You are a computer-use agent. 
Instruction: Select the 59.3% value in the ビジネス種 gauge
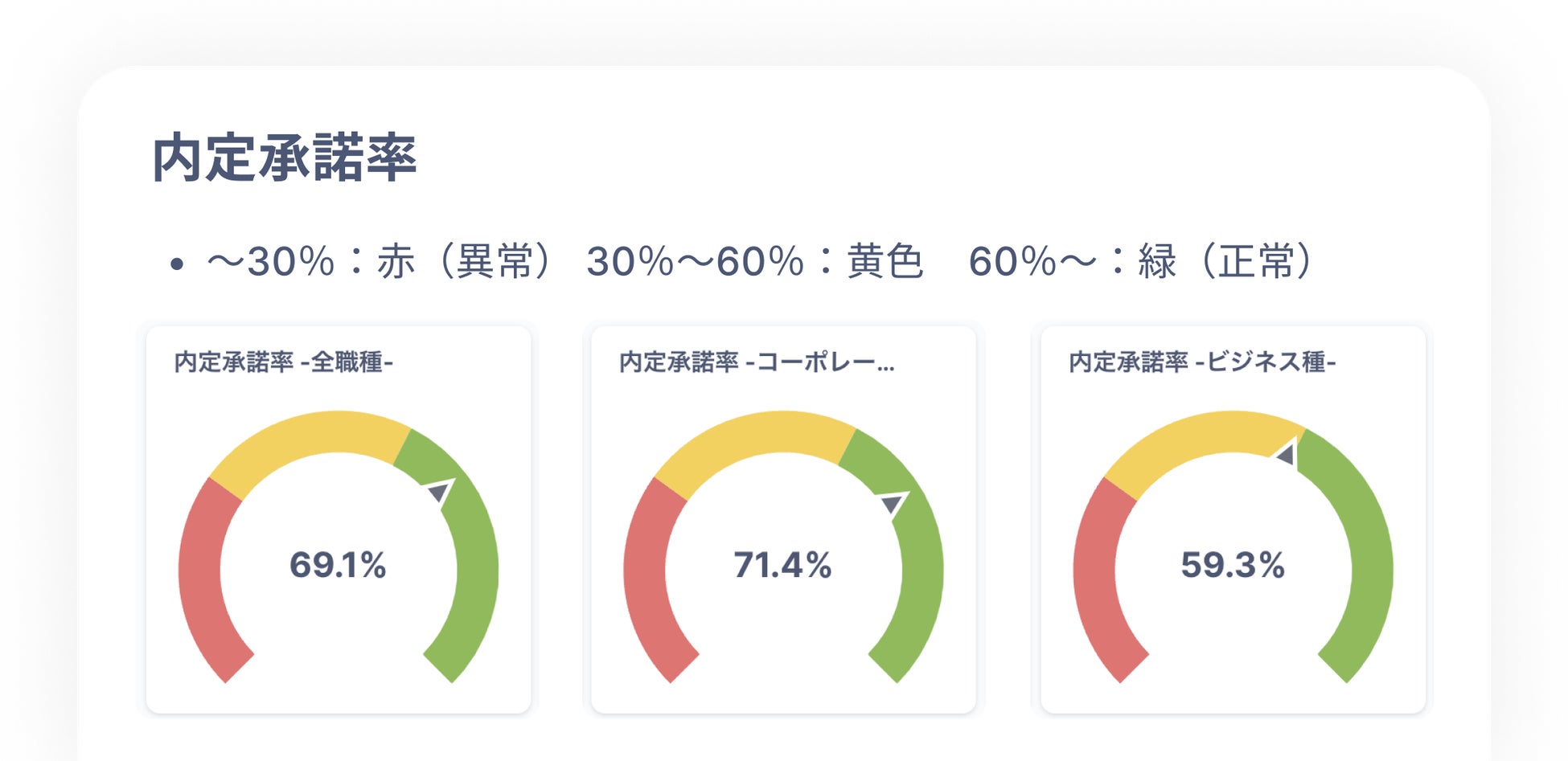[x=1233, y=565]
